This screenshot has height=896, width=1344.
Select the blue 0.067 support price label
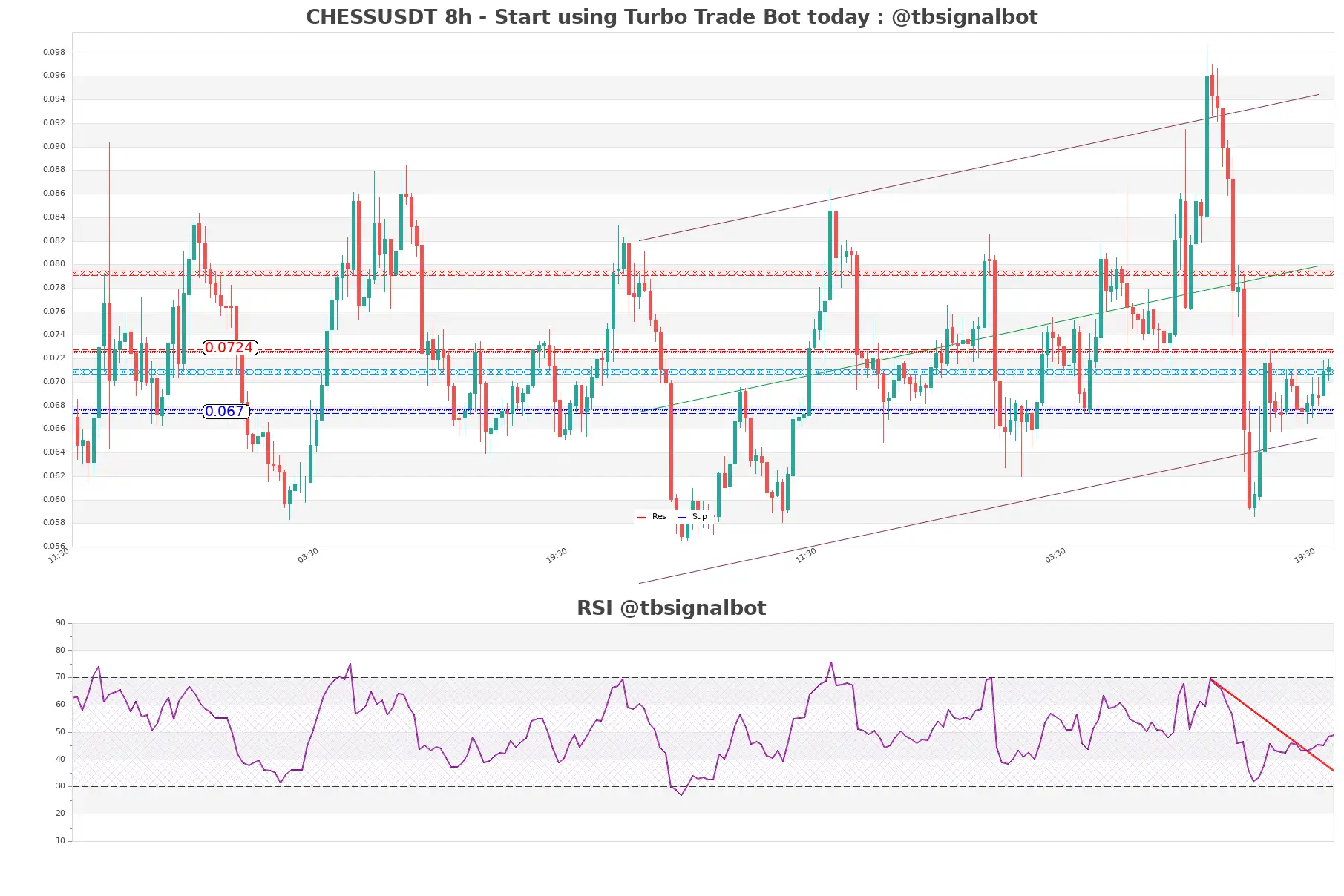tap(225, 412)
